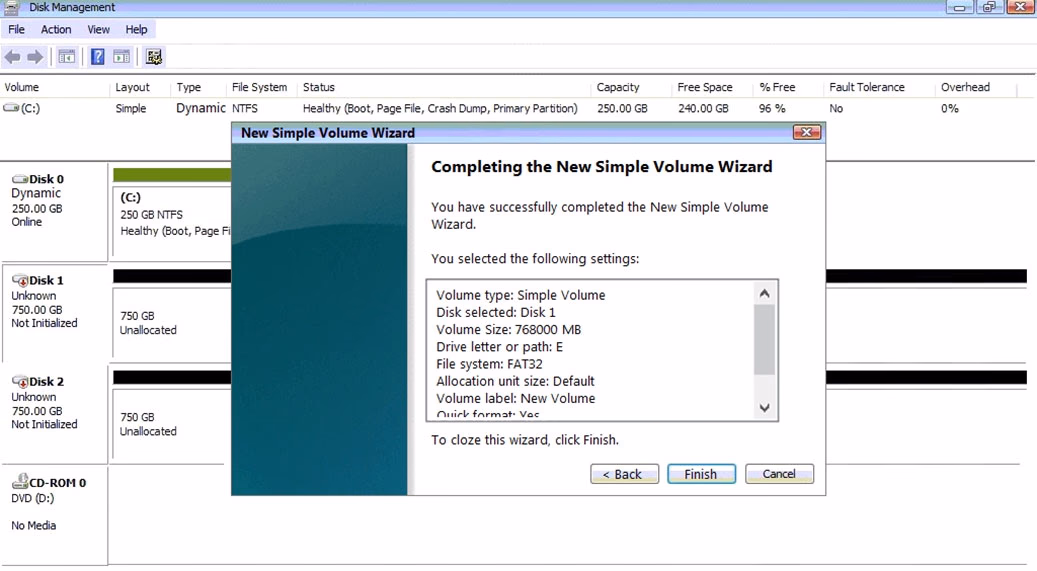The image size is (1037, 571).
Task: Click the Settings toolbar icon with gear
Action: click(x=154, y=57)
